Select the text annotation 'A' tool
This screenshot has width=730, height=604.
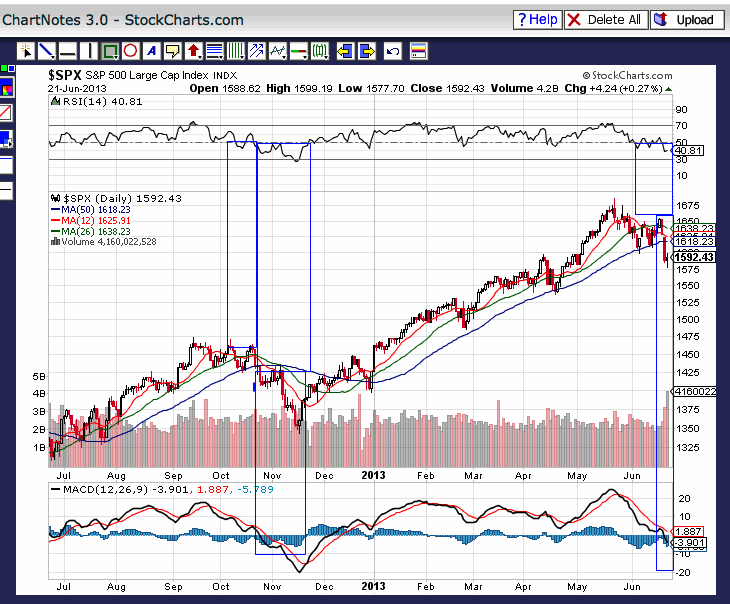point(151,51)
